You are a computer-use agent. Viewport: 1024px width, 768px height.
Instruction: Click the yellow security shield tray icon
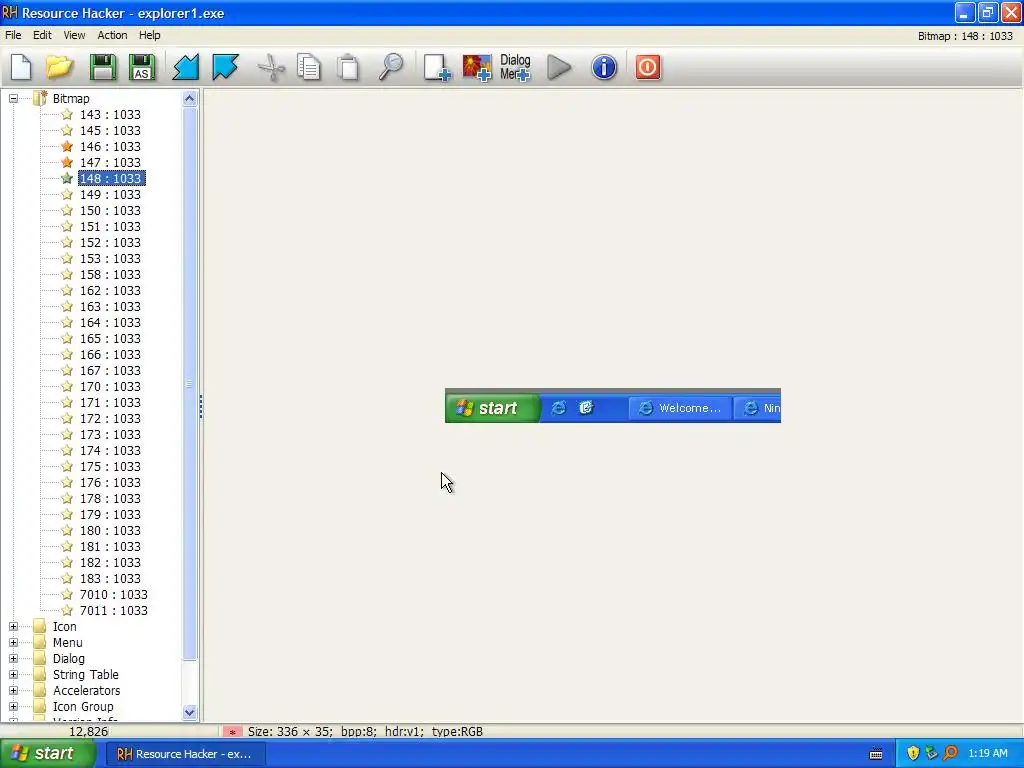click(x=913, y=754)
